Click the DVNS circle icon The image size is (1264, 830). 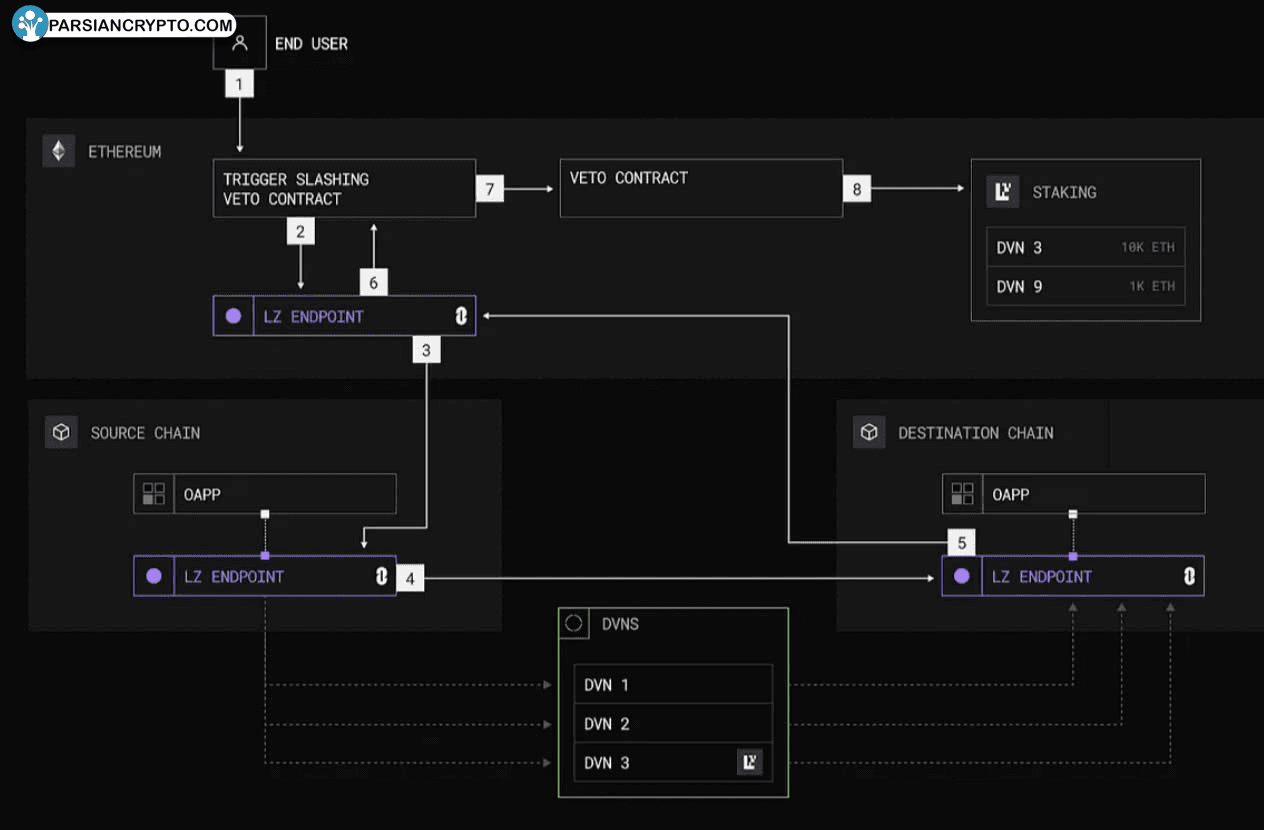[574, 624]
